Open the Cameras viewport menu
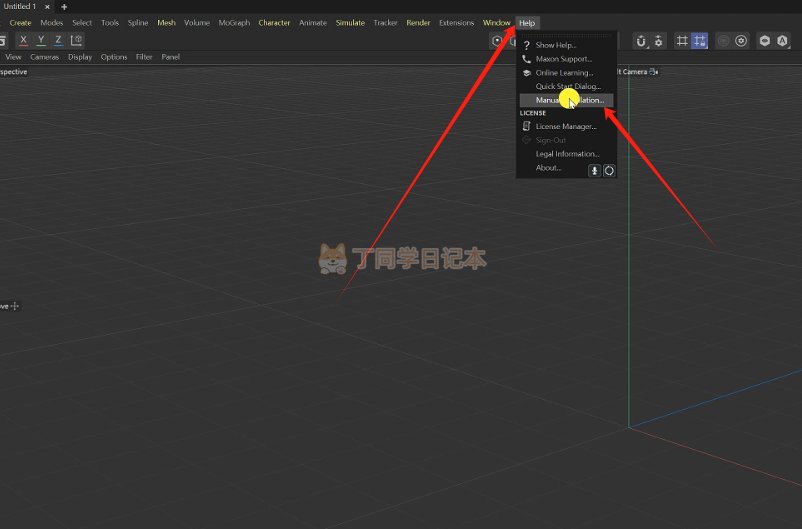The width and height of the screenshot is (802, 529). [x=44, y=57]
